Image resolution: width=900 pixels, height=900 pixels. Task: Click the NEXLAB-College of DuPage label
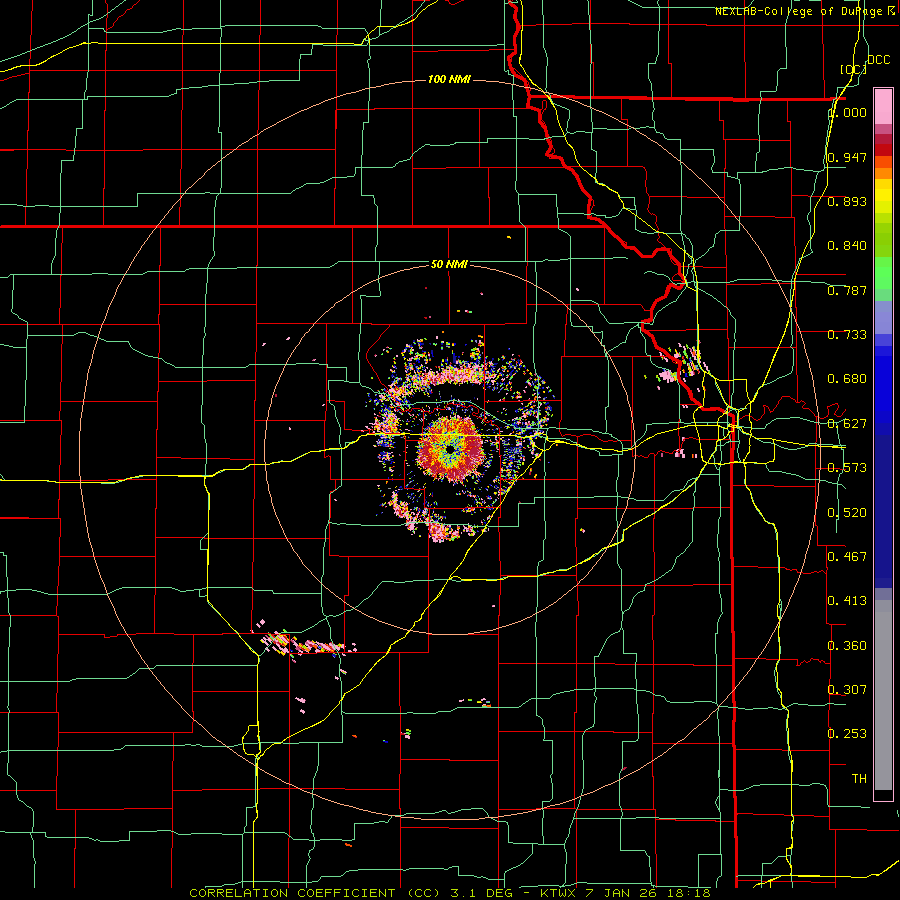805,11
